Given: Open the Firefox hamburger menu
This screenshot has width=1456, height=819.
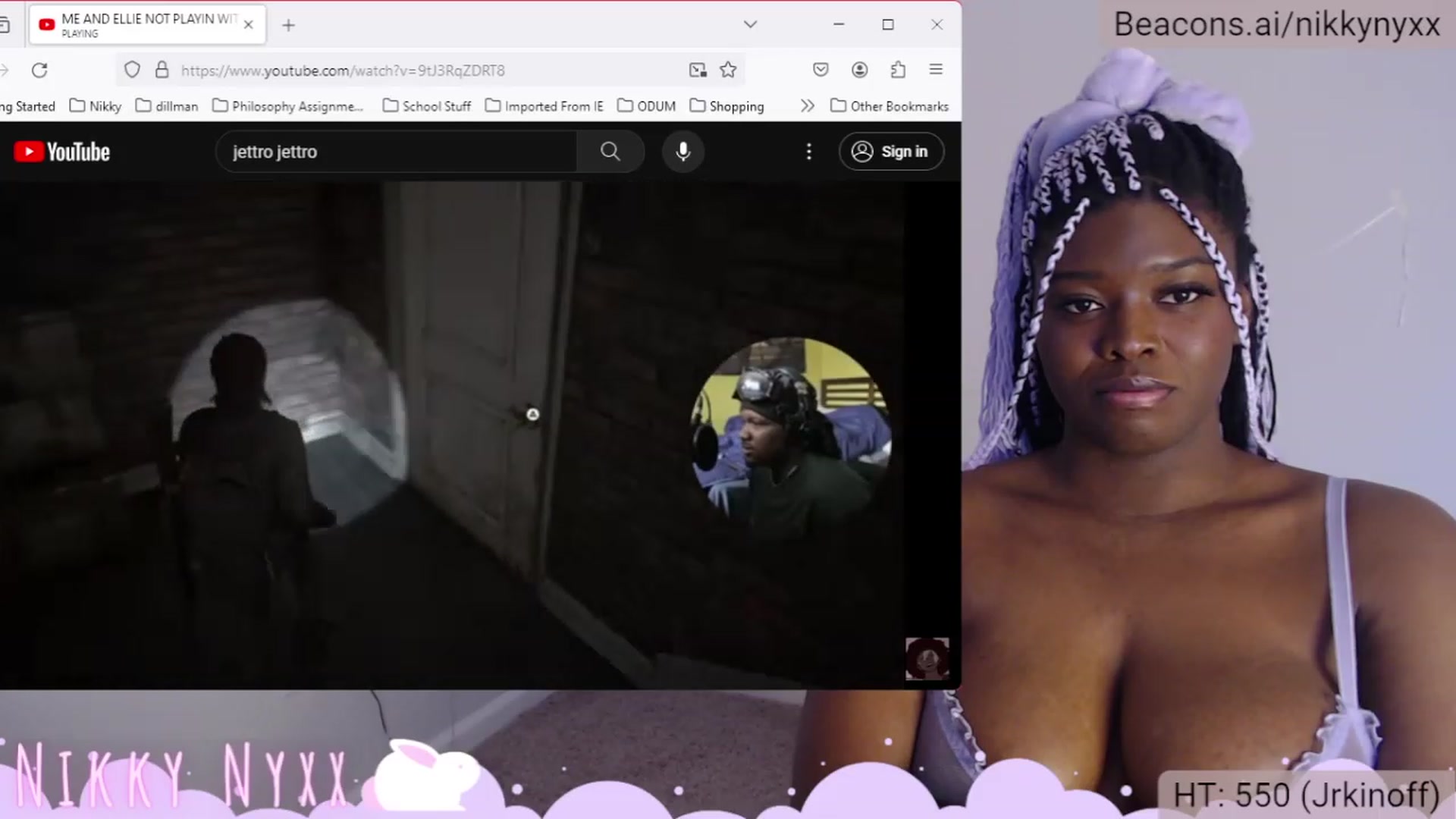Looking at the screenshot, I should point(936,70).
